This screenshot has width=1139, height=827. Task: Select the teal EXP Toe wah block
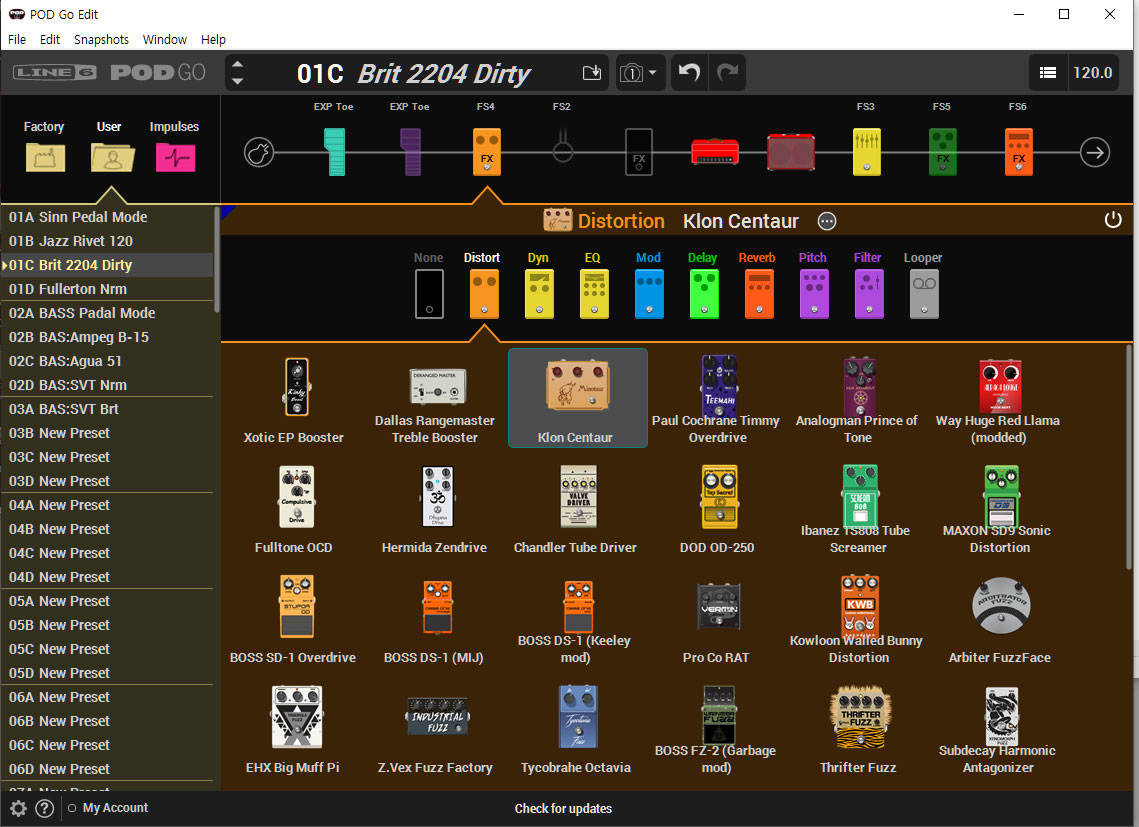click(x=334, y=152)
